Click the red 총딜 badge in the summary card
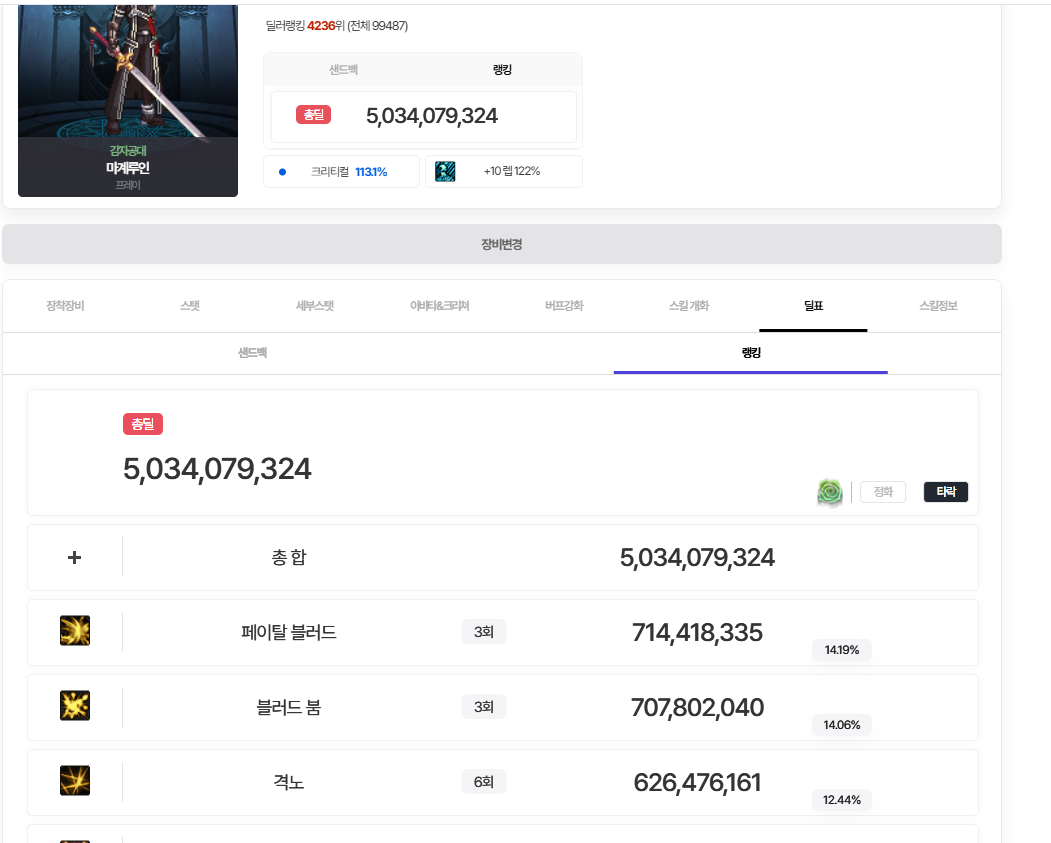 (313, 115)
